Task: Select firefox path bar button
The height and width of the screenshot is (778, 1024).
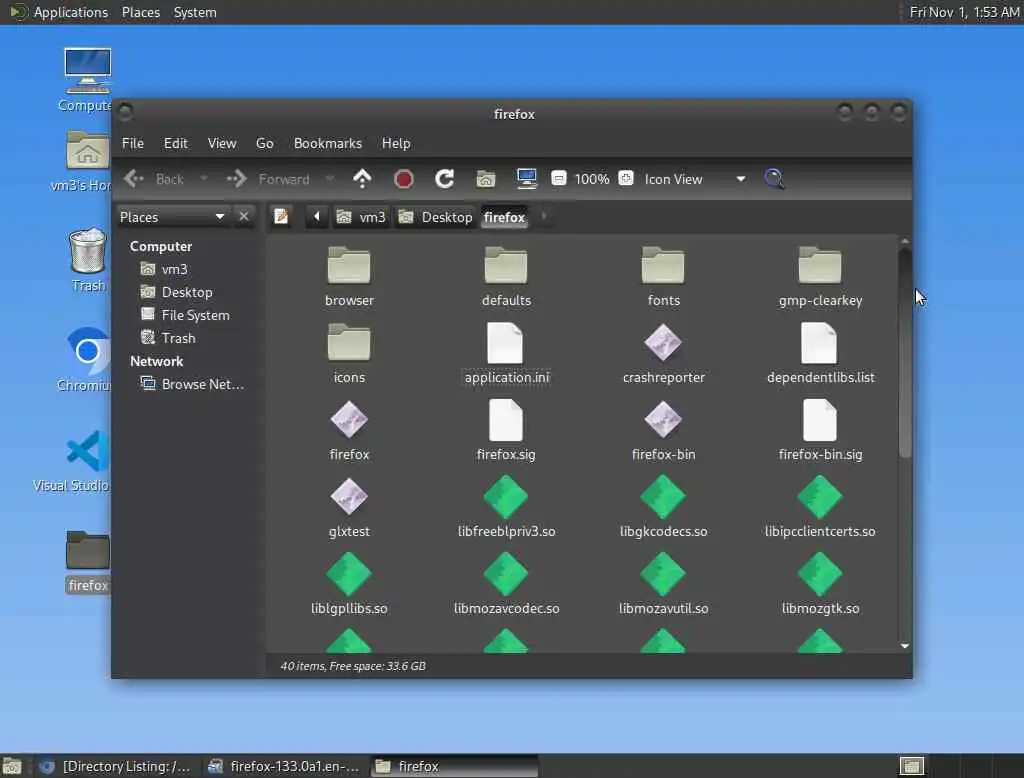Action: click(x=504, y=217)
